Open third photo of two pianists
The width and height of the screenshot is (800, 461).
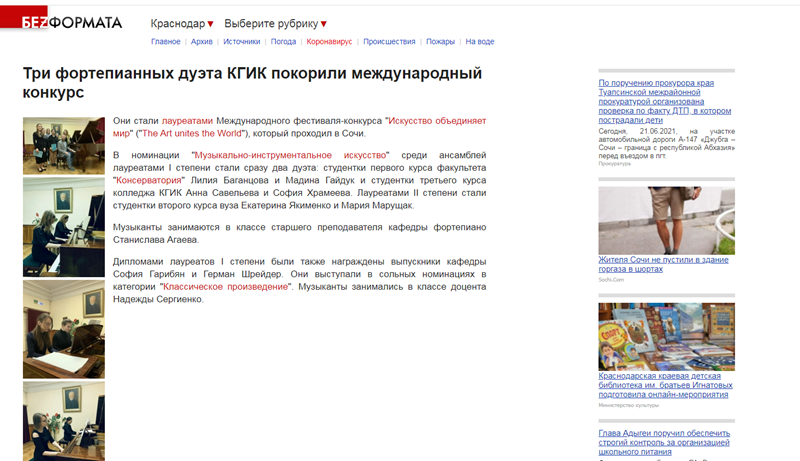(x=64, y=329)
